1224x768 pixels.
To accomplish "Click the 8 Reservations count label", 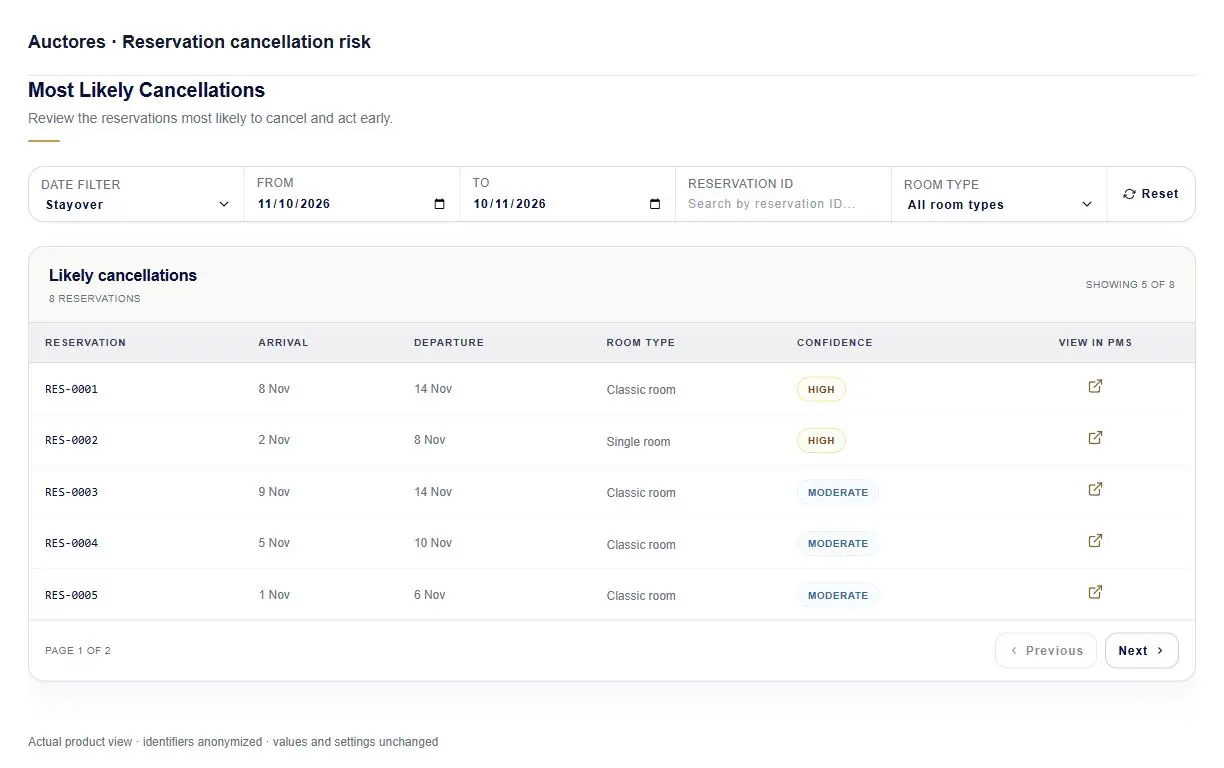I will click(x=95, y=299).
